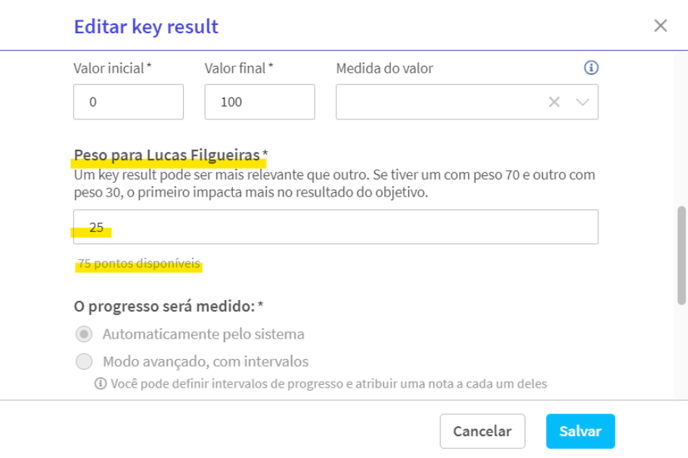Image resolution: width=688 pixels, height=458 pixels.
Task: Click the Editar key result title
Action: pyautogui.click(x=146, y=26)
